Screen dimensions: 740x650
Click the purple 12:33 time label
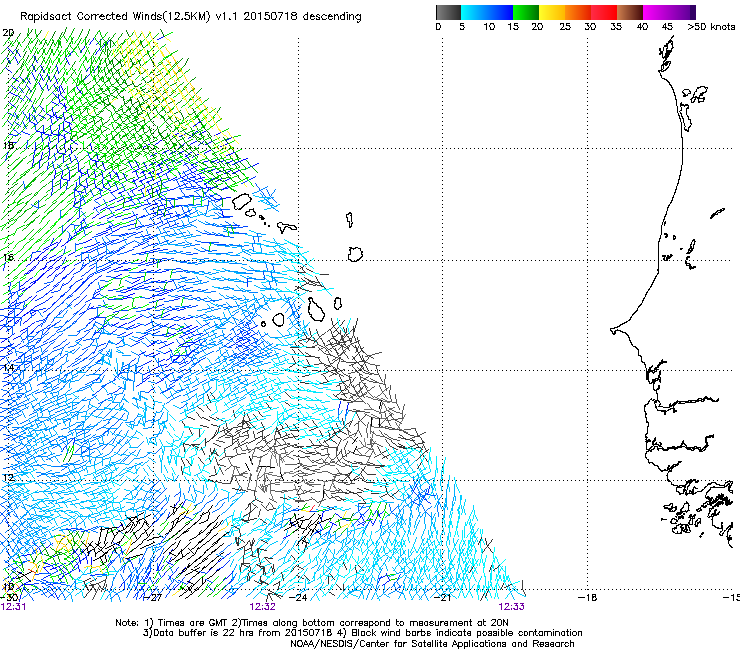512,607
